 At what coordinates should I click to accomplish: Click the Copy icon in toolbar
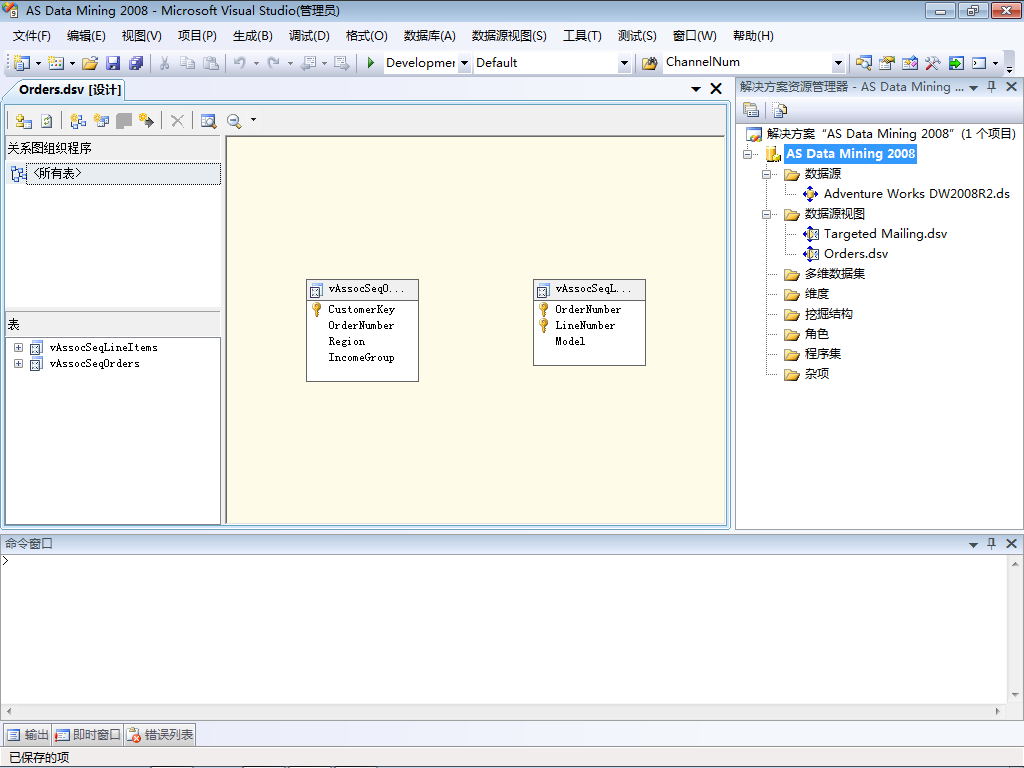(x=187, y=63)
